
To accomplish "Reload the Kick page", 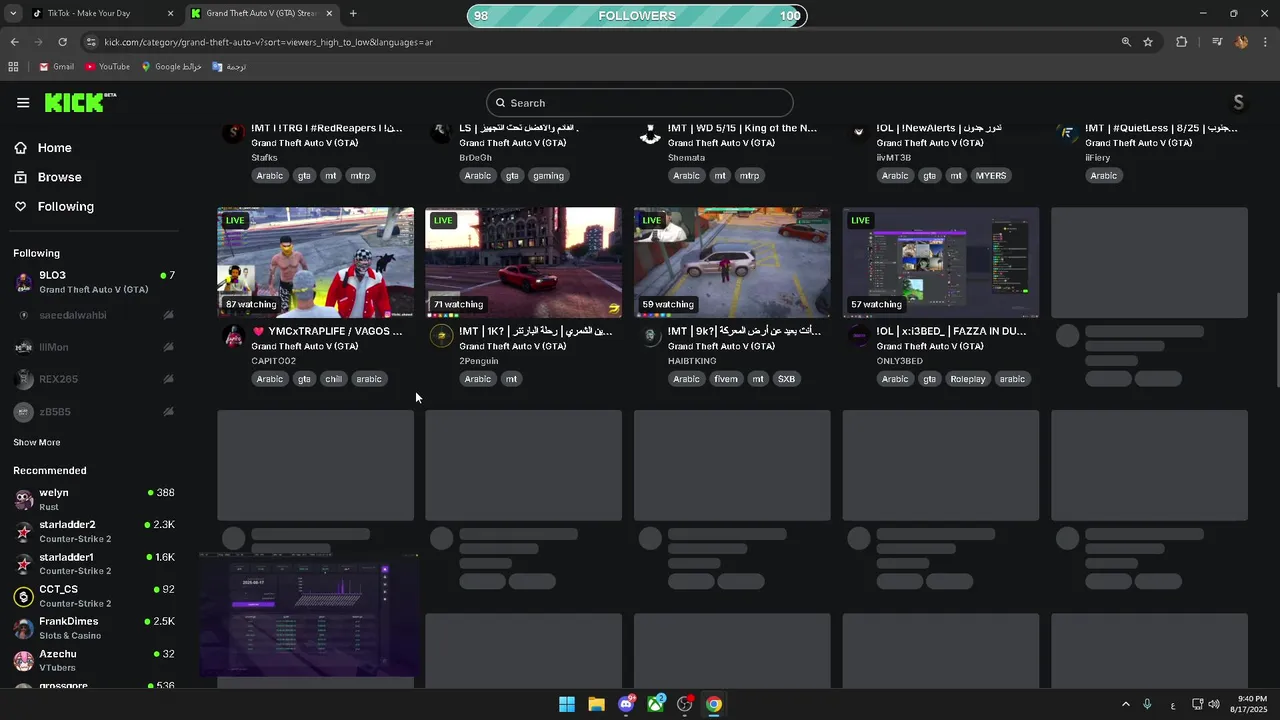I will [62, 42].
